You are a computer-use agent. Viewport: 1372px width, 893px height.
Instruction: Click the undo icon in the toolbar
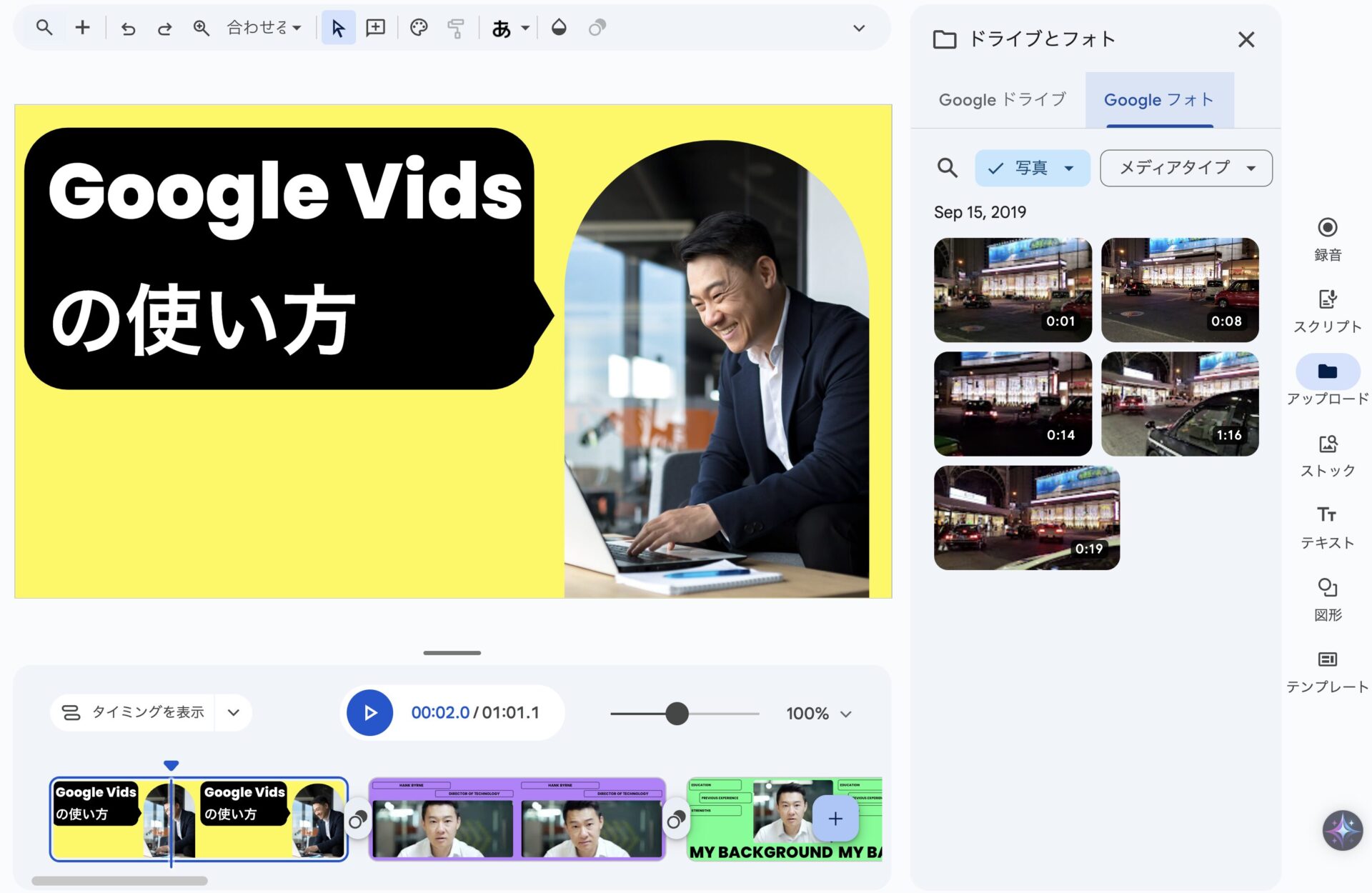click(x=129, y=28)
